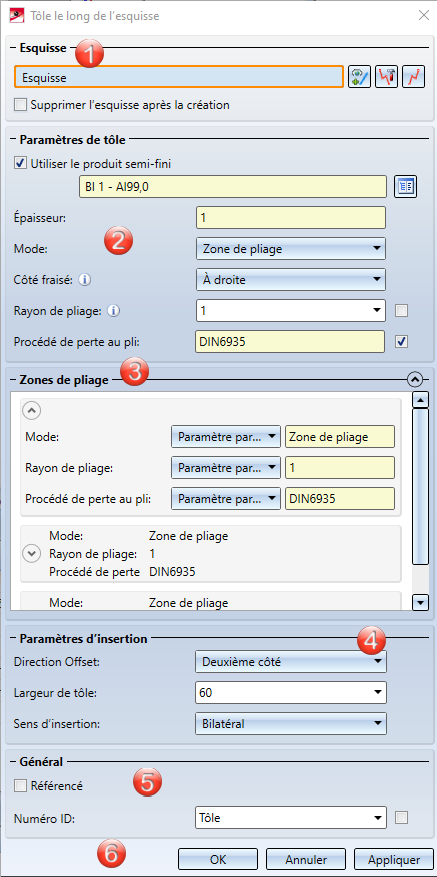Click the Appliquer button

pyautogui.click(x=394, y=859)
